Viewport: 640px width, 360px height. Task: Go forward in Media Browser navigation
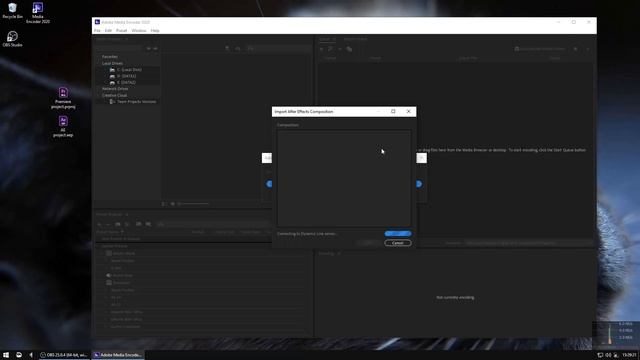(x=155, y=49)
